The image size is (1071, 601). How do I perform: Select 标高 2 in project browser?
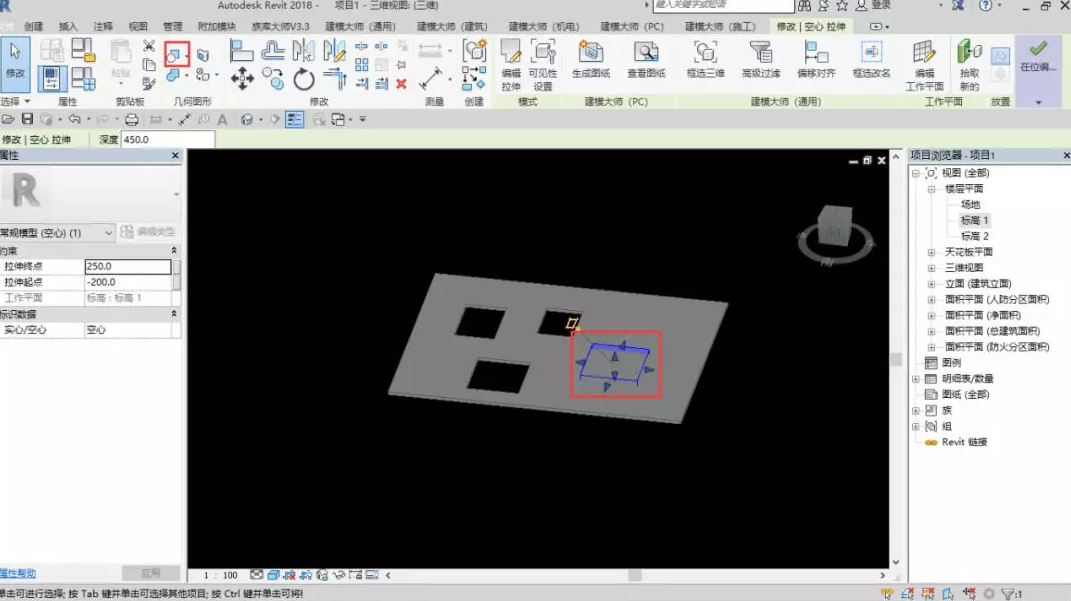coord(974,236)
